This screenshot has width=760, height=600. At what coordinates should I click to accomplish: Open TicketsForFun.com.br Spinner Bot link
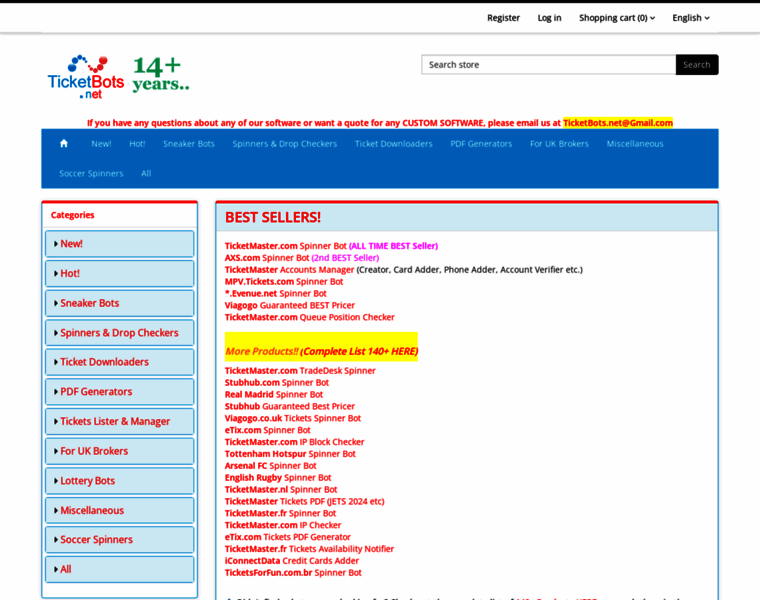coord(293,572)
